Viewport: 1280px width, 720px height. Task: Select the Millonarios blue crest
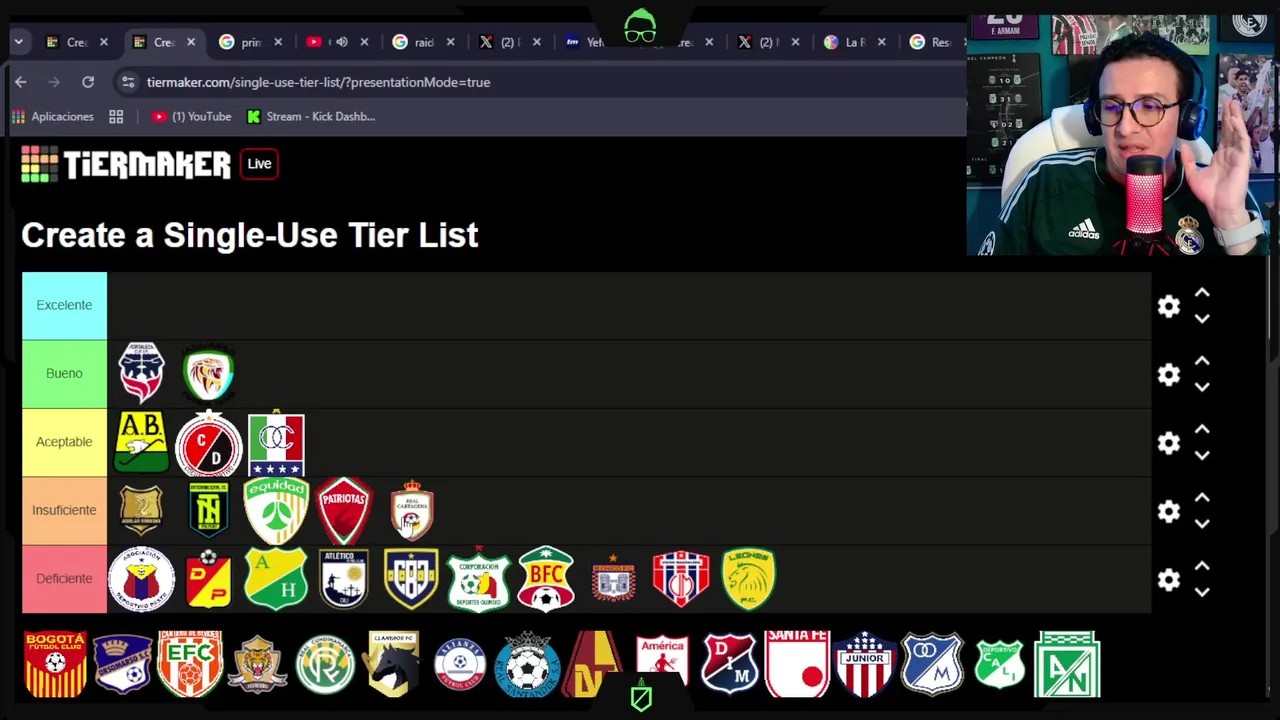pos(932,664)
